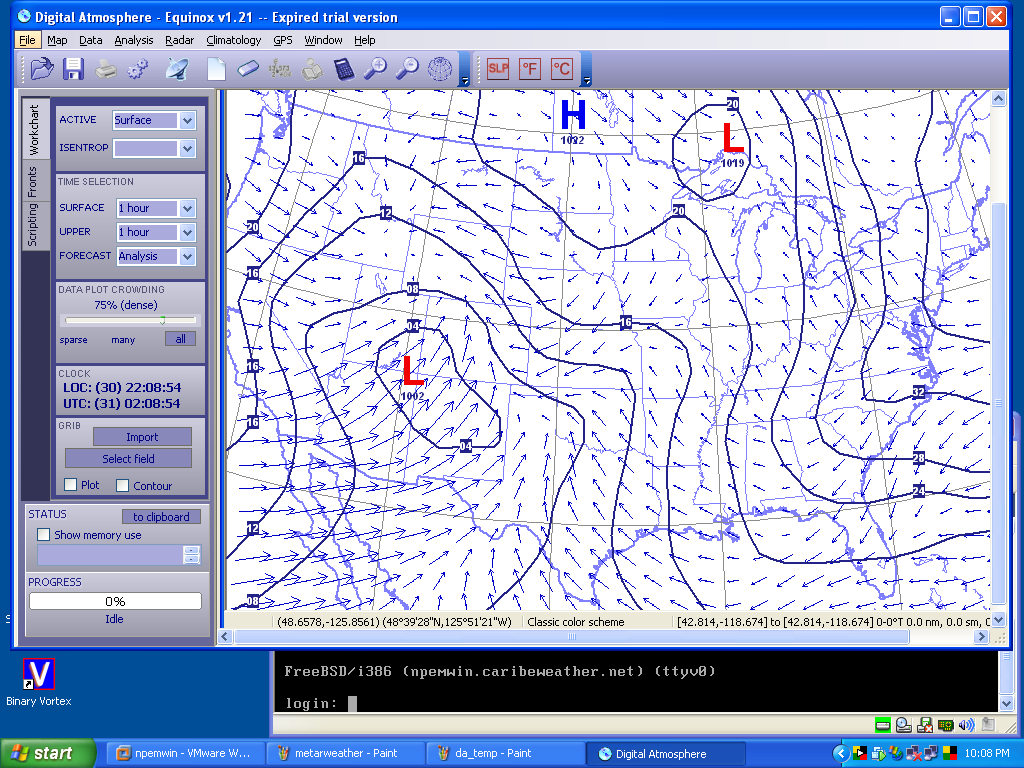Image resolution: width=1024 pixels, height=768 pixels.
Task: Click VMware floppy drive status icon
Action: click(925, 725)
